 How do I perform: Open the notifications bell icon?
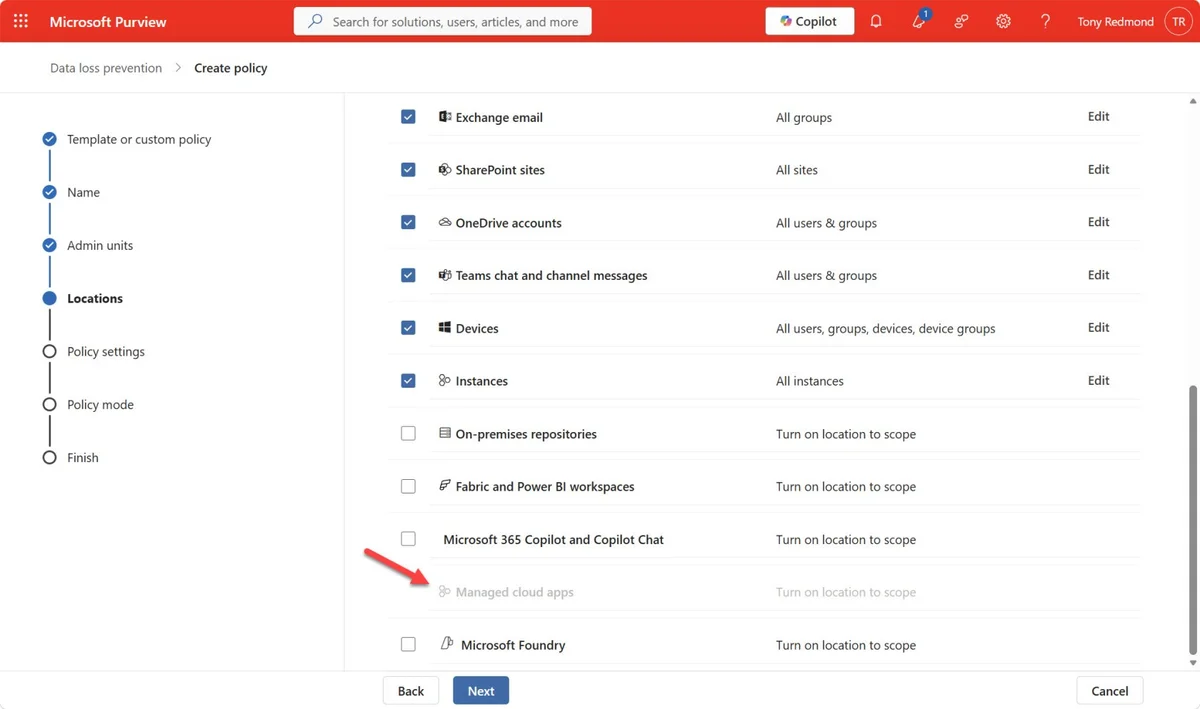876,21
